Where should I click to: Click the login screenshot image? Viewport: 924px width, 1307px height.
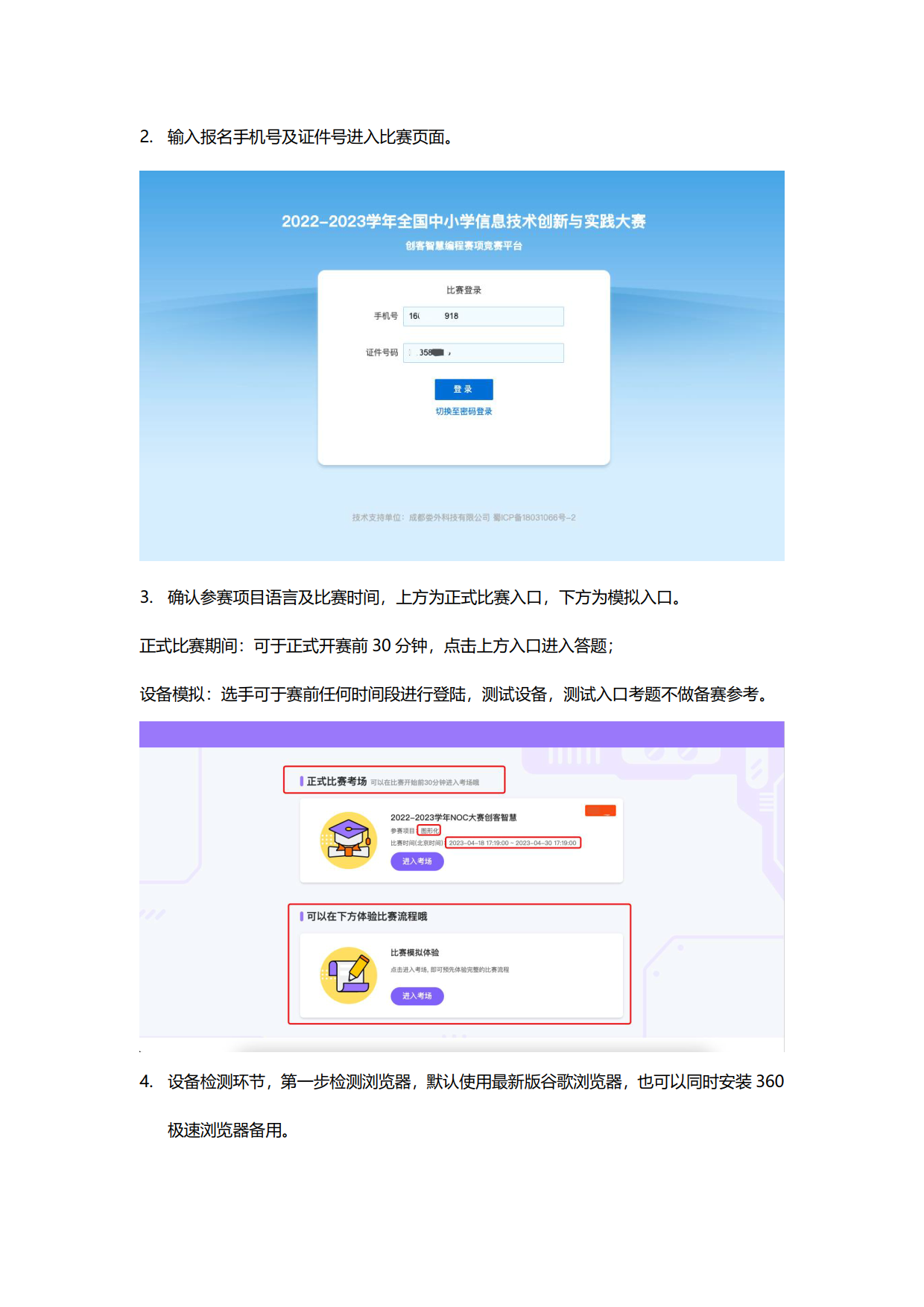[x=462, y=366]
